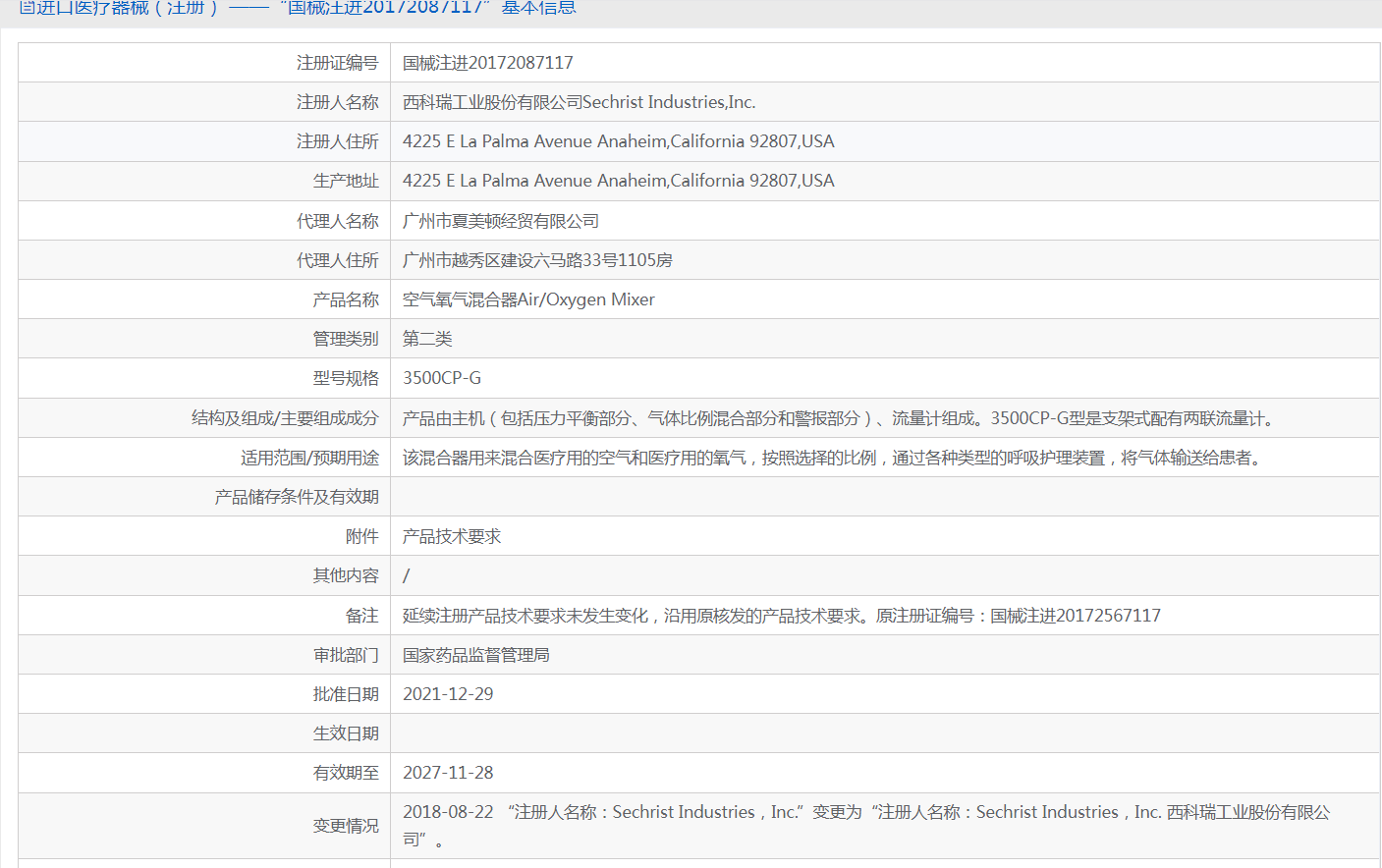The width and height of the screenshot is (1382, 868).
Task: Click the 生效日期 row label
Action: 346,733
